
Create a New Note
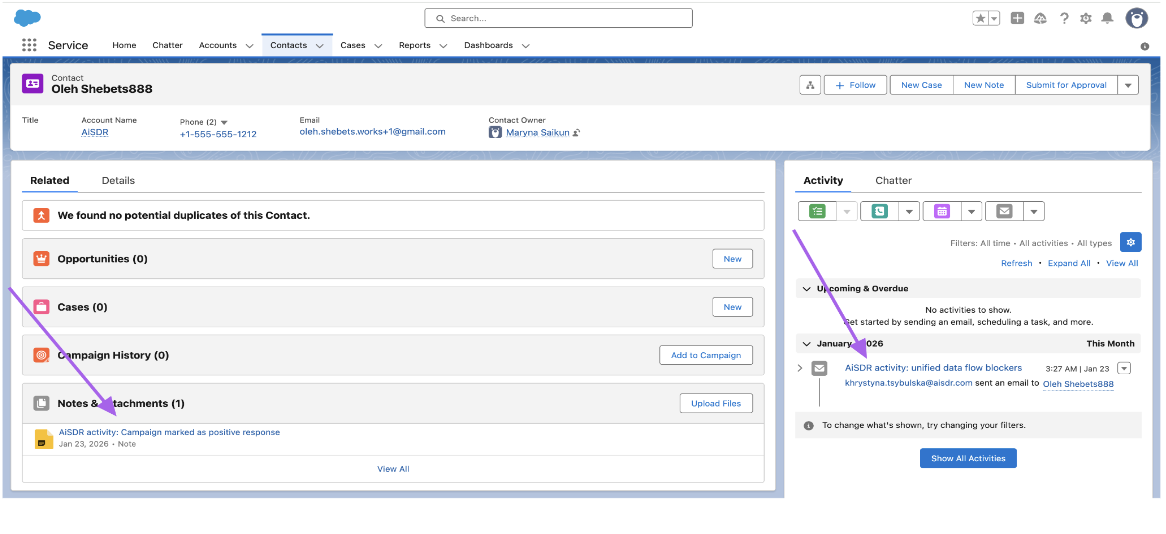coord(984,86)
